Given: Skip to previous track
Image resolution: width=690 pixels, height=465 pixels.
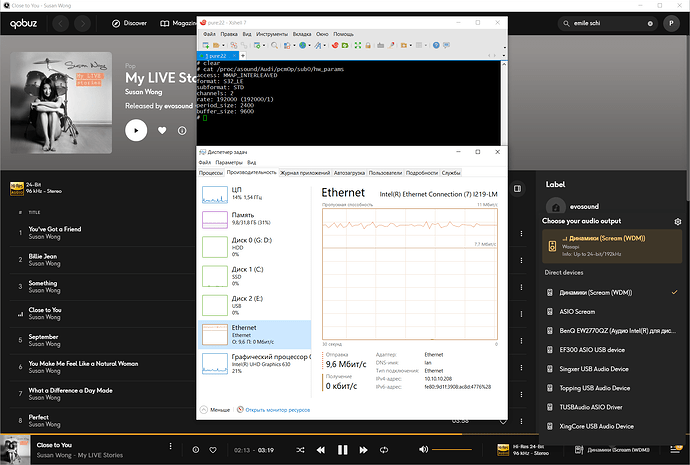Looking at the screenshot, I should coord(321,450).
